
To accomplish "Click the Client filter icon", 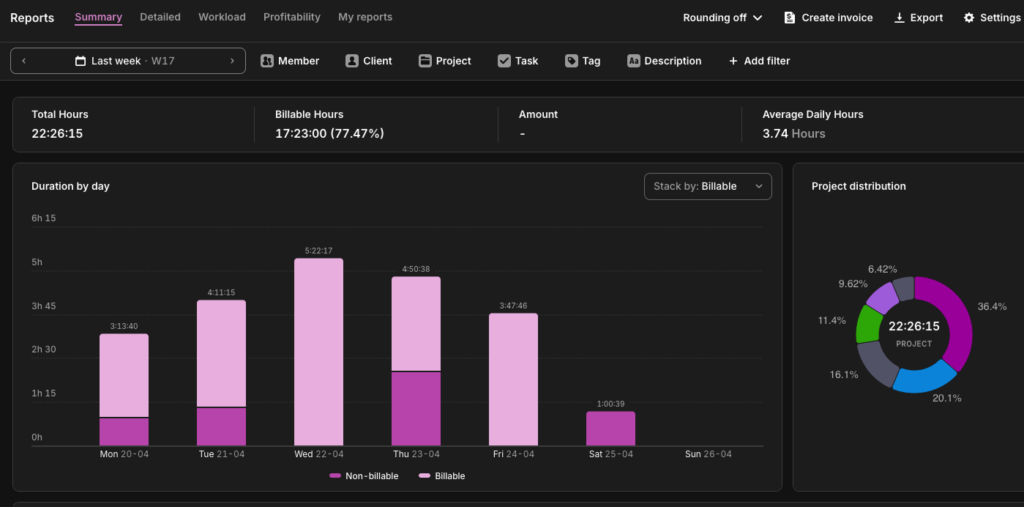I will [352, 61].
